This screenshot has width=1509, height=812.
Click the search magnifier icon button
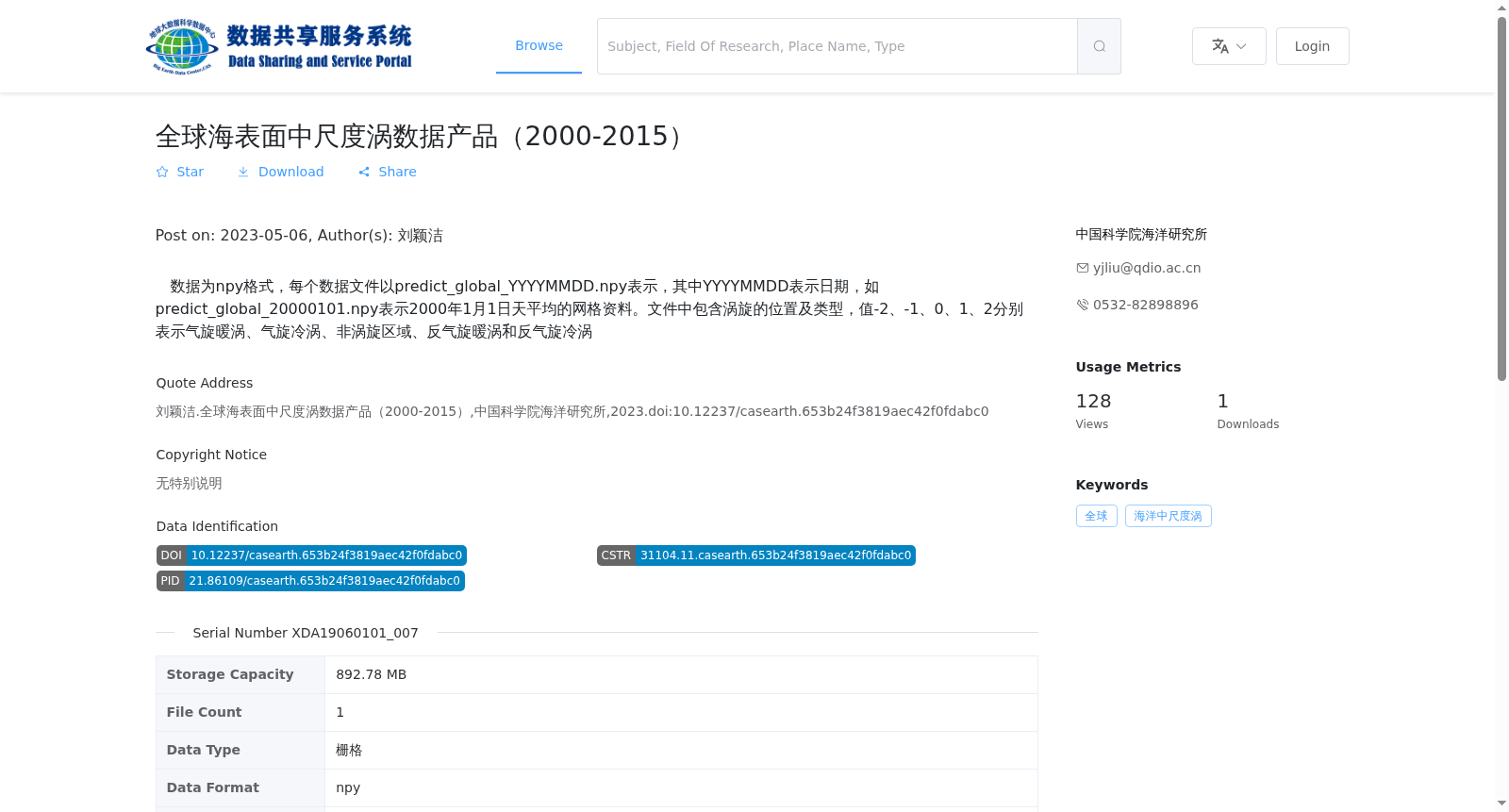(x=1099, y=46)
